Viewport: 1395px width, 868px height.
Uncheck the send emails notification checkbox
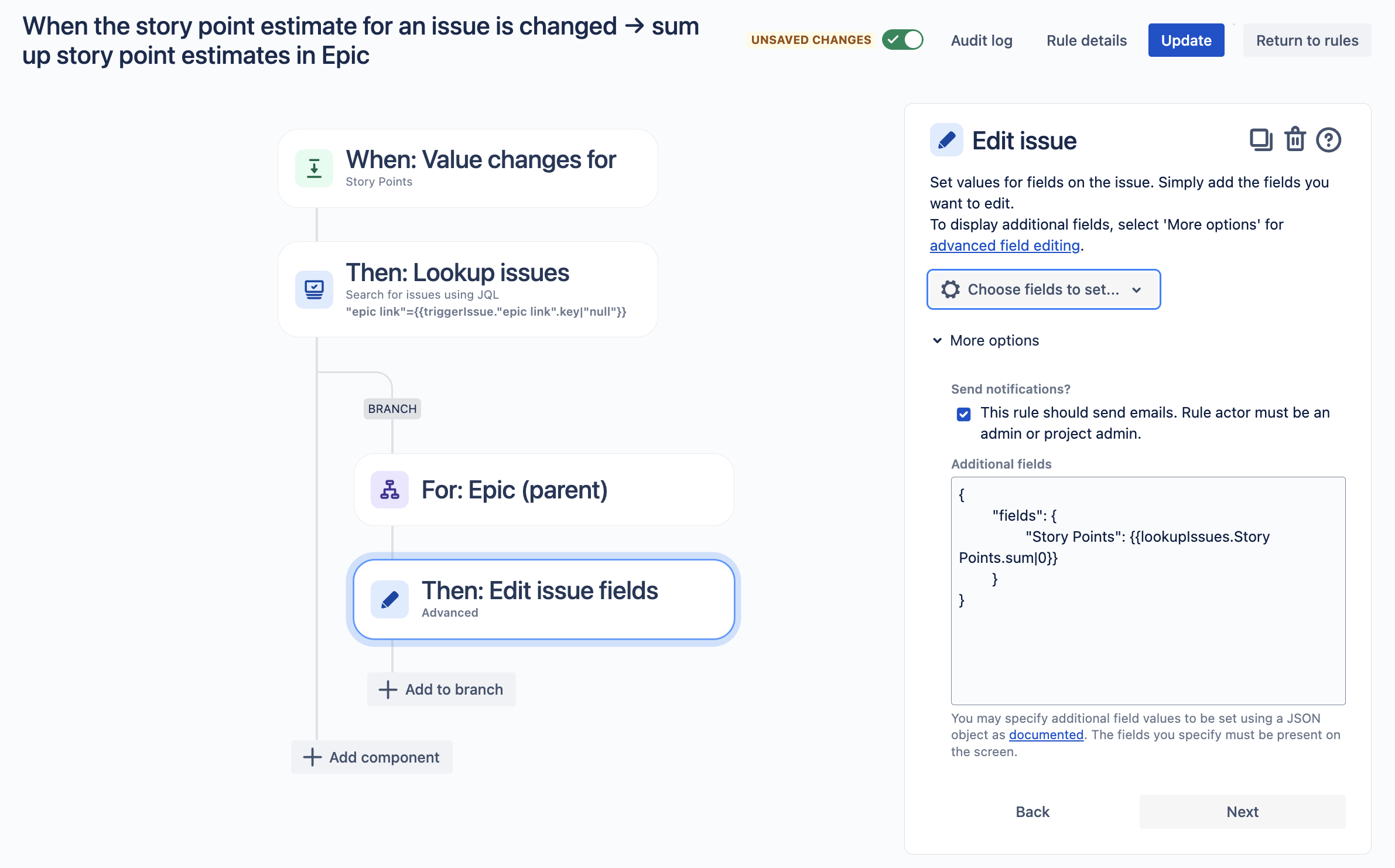[963, 414]
